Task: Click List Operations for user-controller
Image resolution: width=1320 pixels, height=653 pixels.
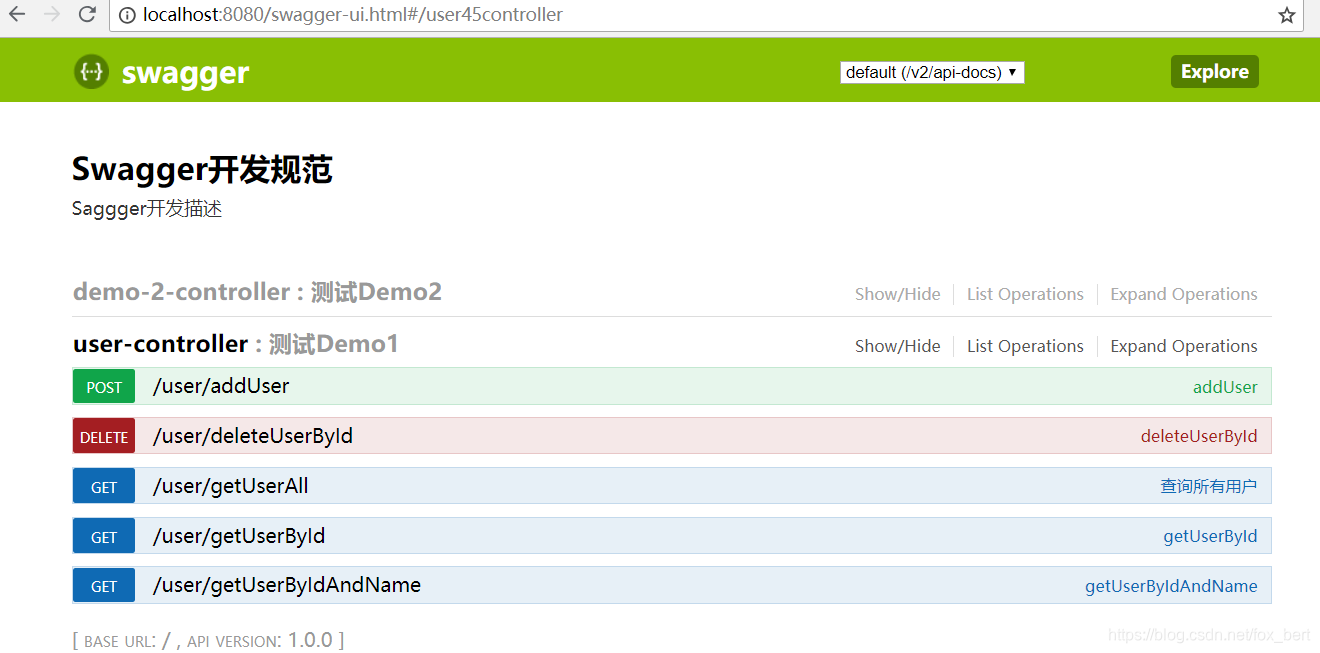Action: [x=1025, y=346]
